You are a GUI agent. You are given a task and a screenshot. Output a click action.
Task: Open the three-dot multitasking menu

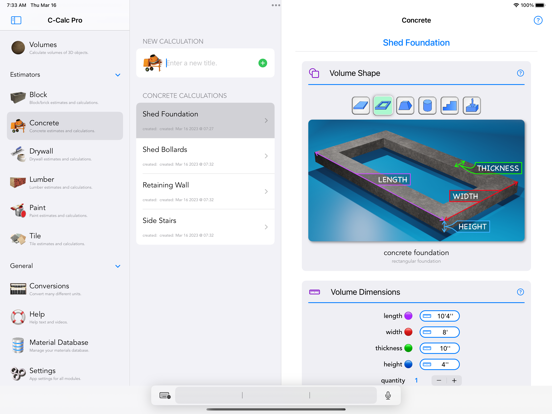click(x=276, y=5)
